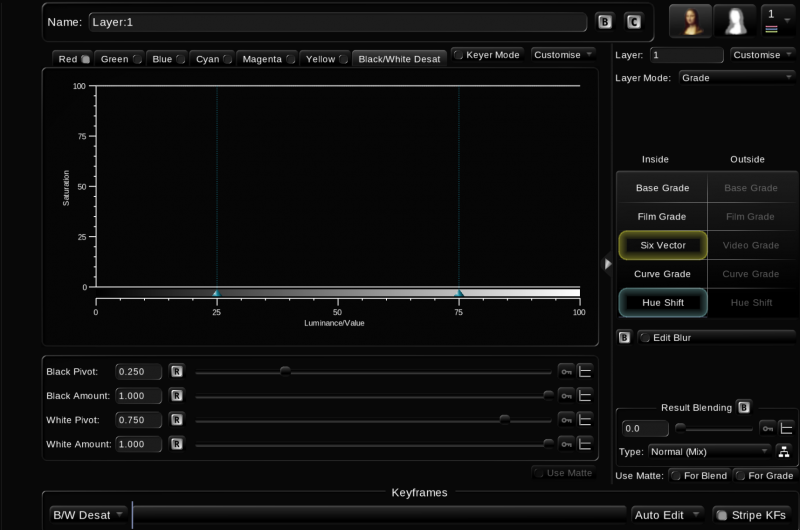
Task: Click the hierarchy icon beside blend Type
Action: pyautogui.click(x=784, y=451)
